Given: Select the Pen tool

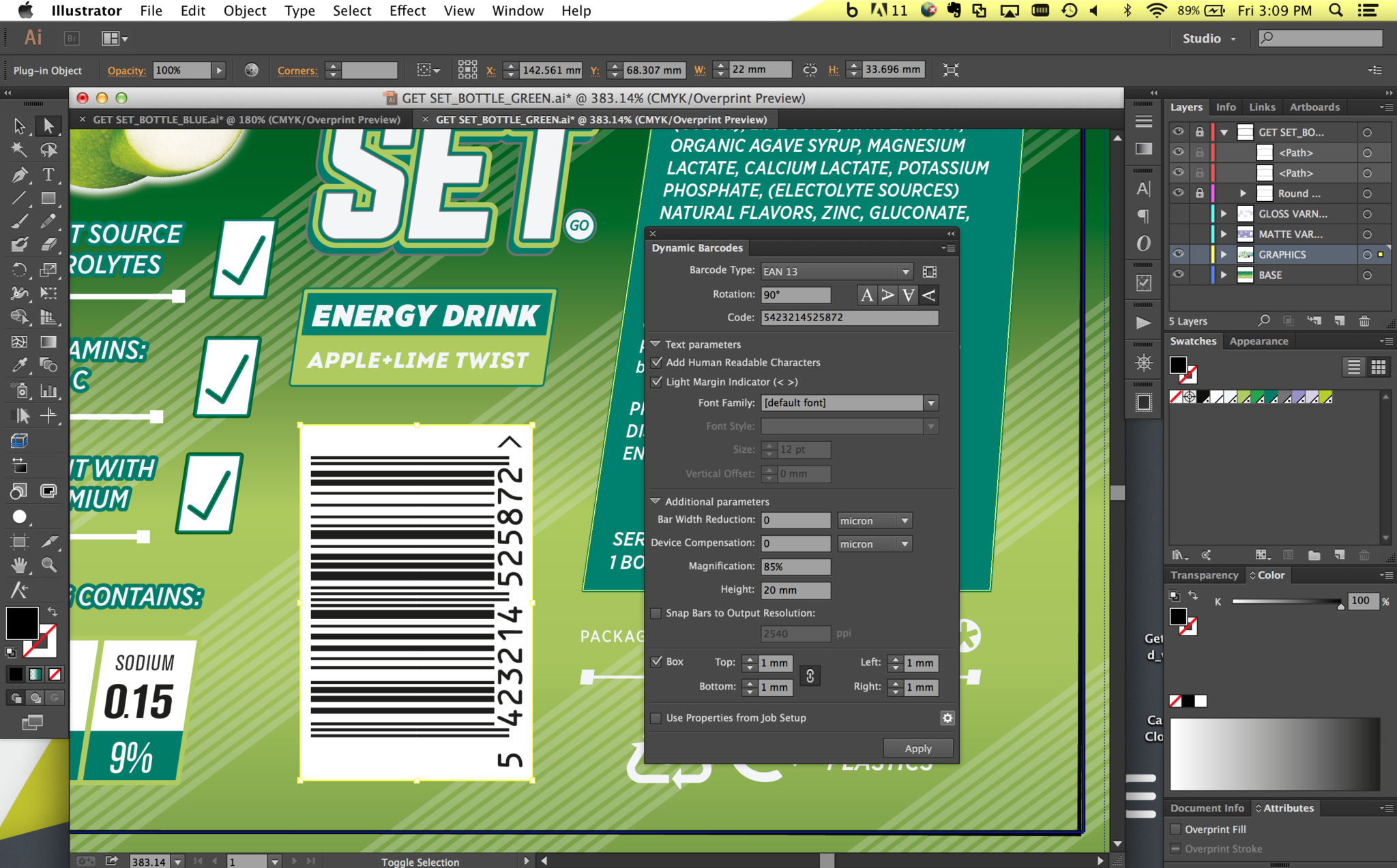Looking at the screenshot, I should [x=19, y=175].
